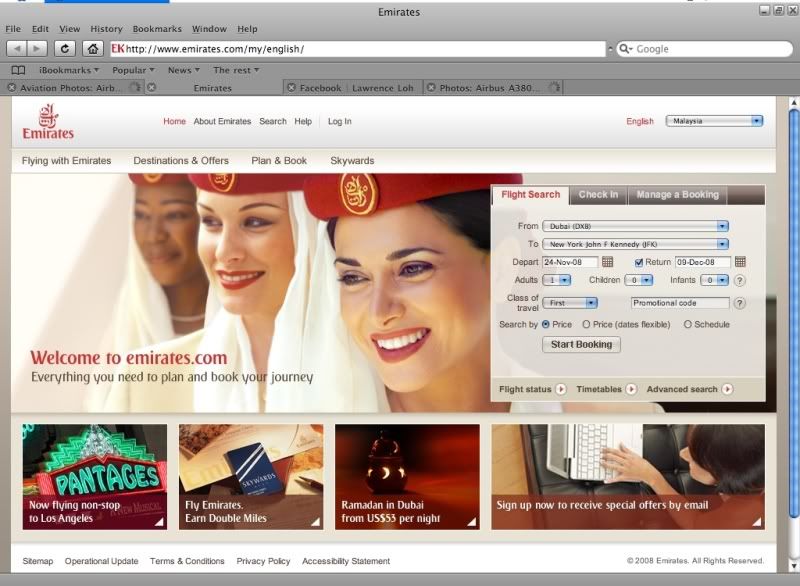Open the Malaysia country dropdown
Image resolution: width=800 pixels, height=586 pixels.
(714, 121)
